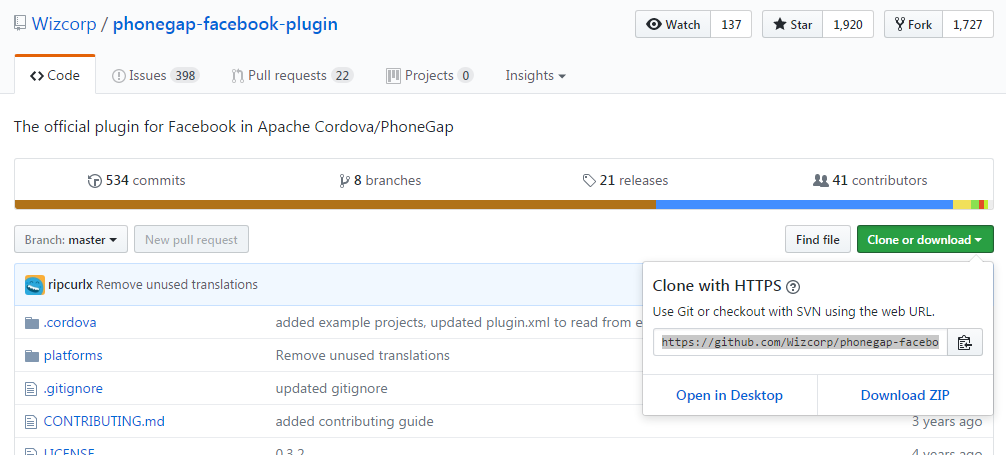Select the HTTPS clone URL field
The width and height of the screenshot is (1006, 455).
pos(800,342)
